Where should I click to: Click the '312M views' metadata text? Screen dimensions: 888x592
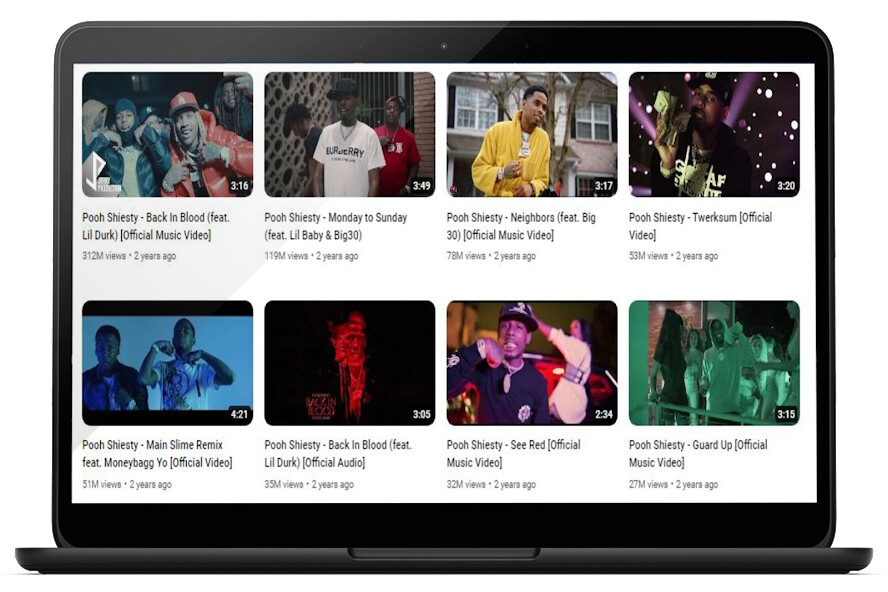(104, 256)
